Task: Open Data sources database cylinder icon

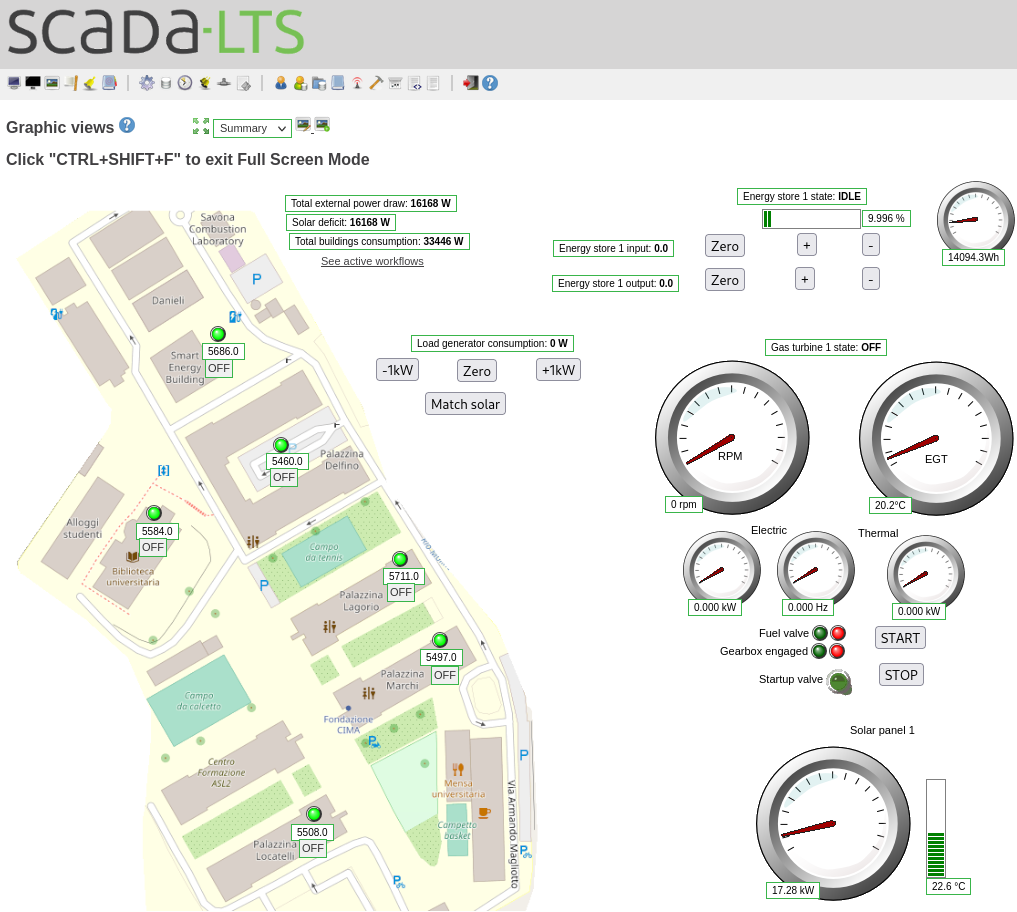Action: click(166, 83)
